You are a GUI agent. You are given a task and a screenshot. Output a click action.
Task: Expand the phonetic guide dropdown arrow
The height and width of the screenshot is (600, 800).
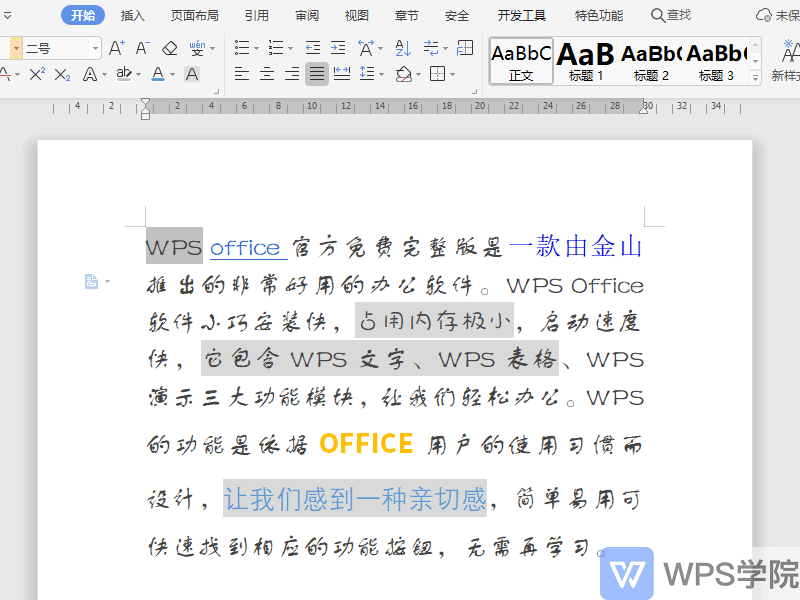pyautogui.click(x=212, y=49)
